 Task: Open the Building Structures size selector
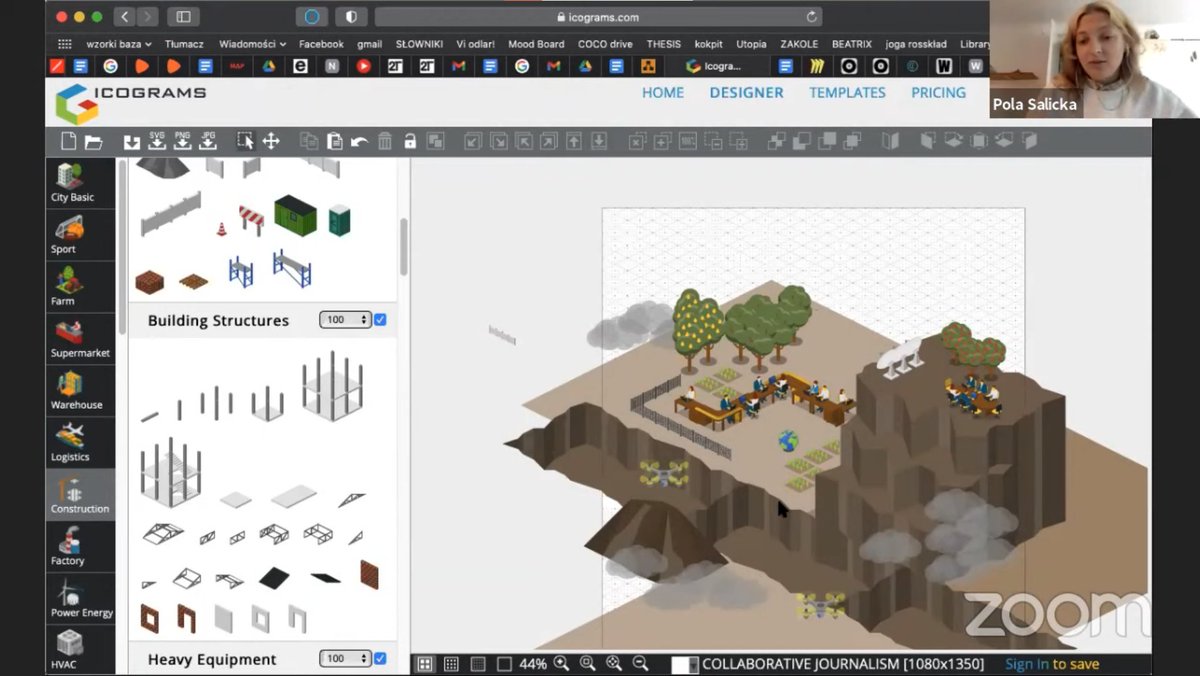click(x=345, y=320)
